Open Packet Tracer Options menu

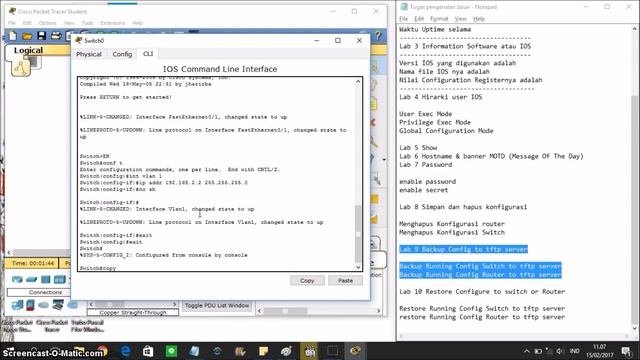(x=47, y=23)
